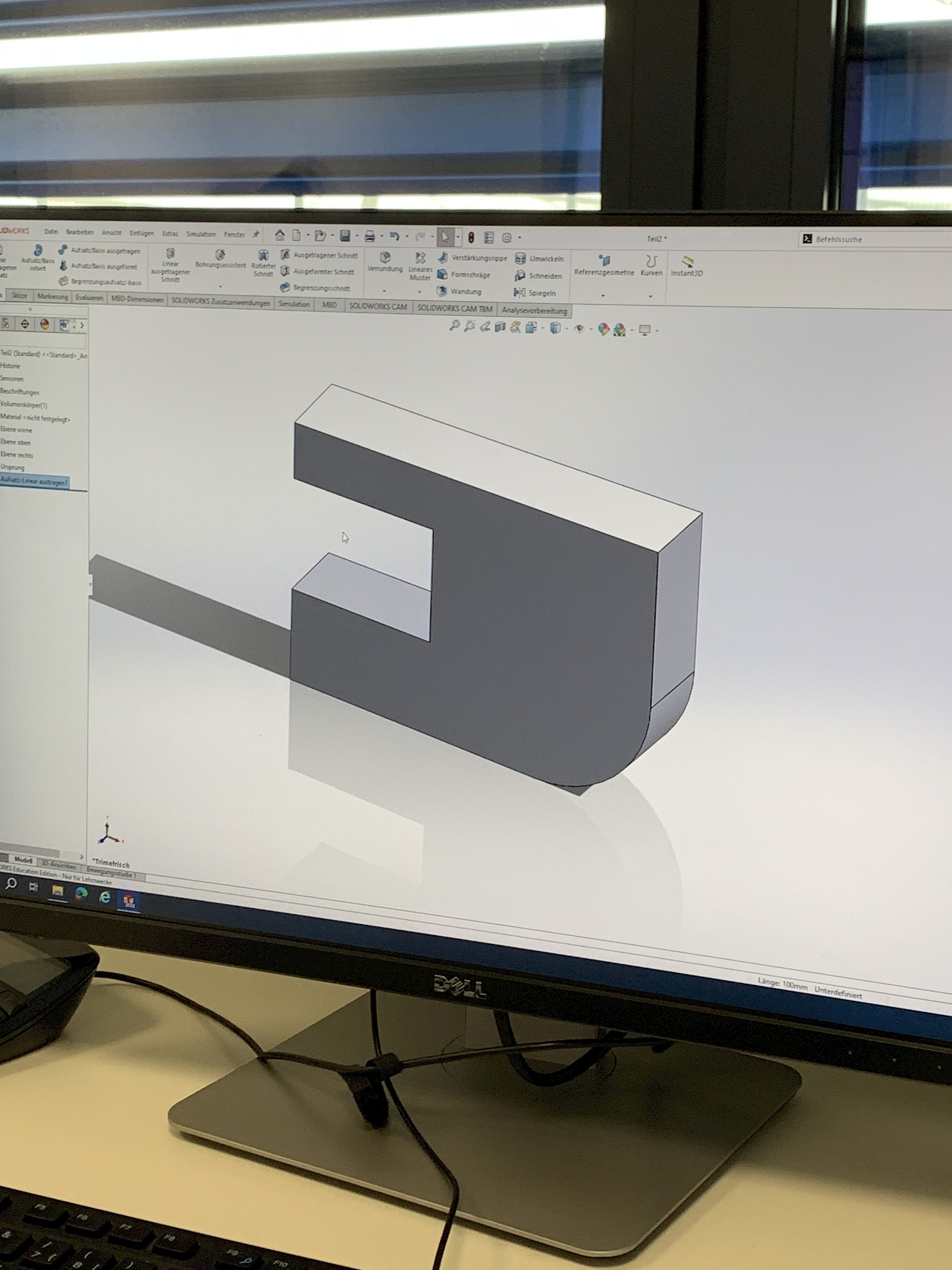The width and height of the screenshot is (952, 1270).
Task: Toggle the menu bar pin icon
Action: pos(256,234)
